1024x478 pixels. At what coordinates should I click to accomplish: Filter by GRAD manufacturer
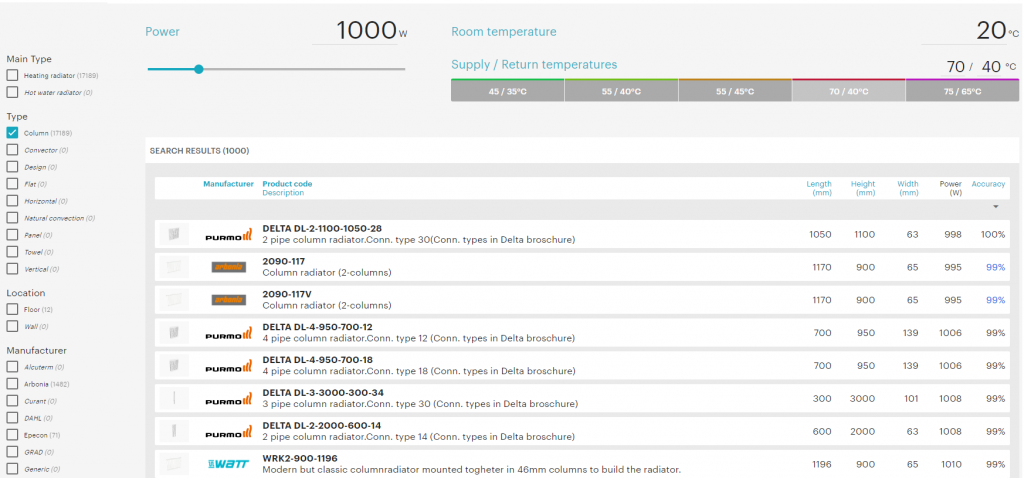tap(12, 451)
